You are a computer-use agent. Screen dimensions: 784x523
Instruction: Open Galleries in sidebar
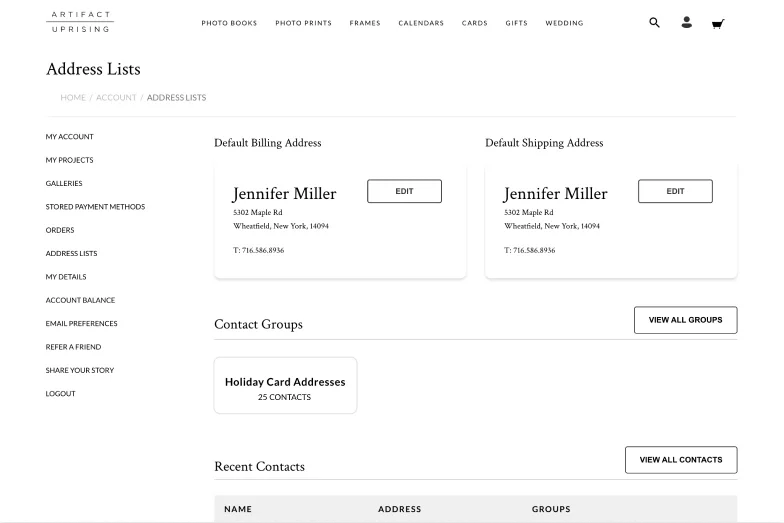[x=64, y=184]
